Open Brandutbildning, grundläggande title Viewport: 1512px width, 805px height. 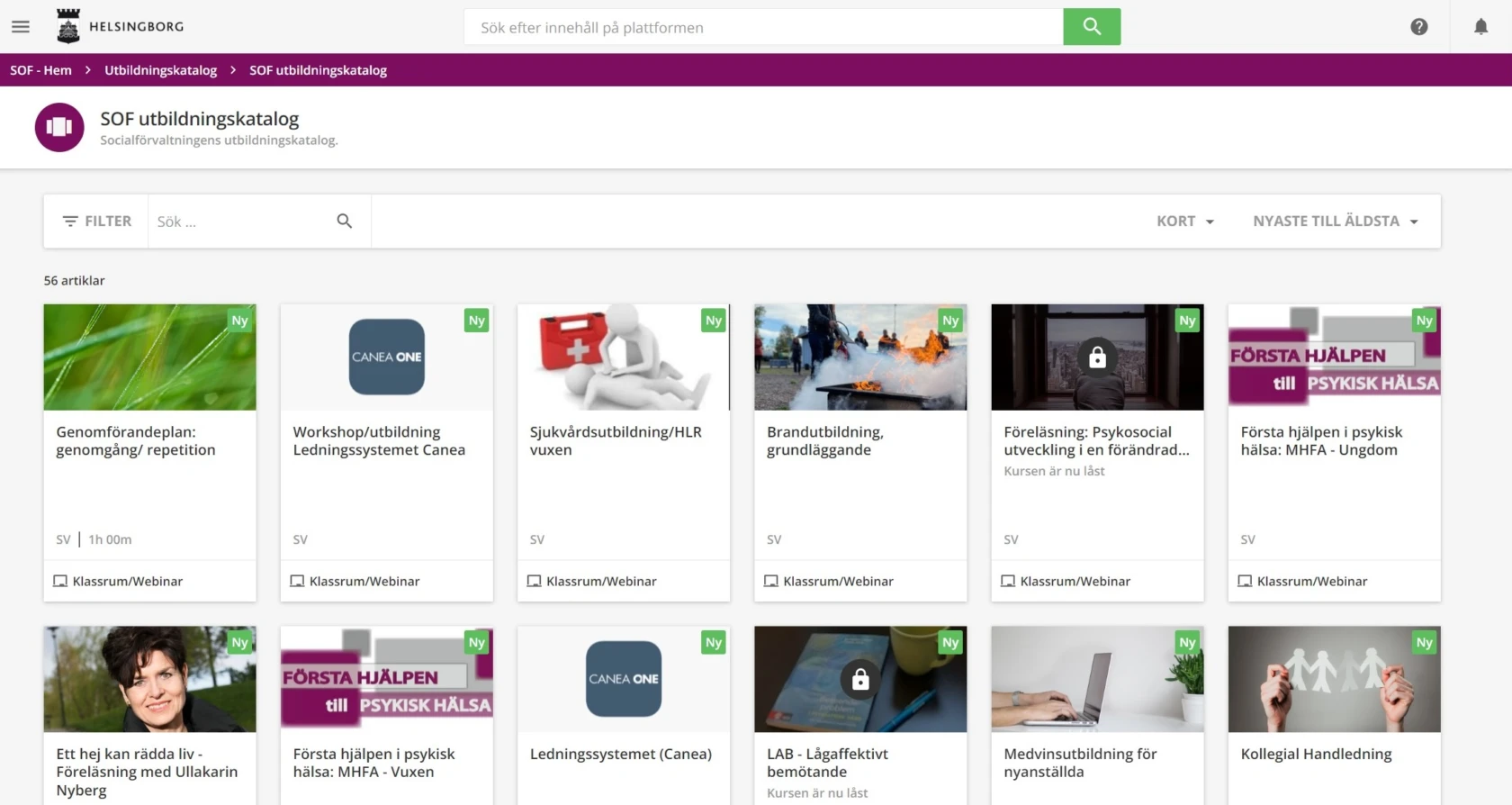point(825,441)
